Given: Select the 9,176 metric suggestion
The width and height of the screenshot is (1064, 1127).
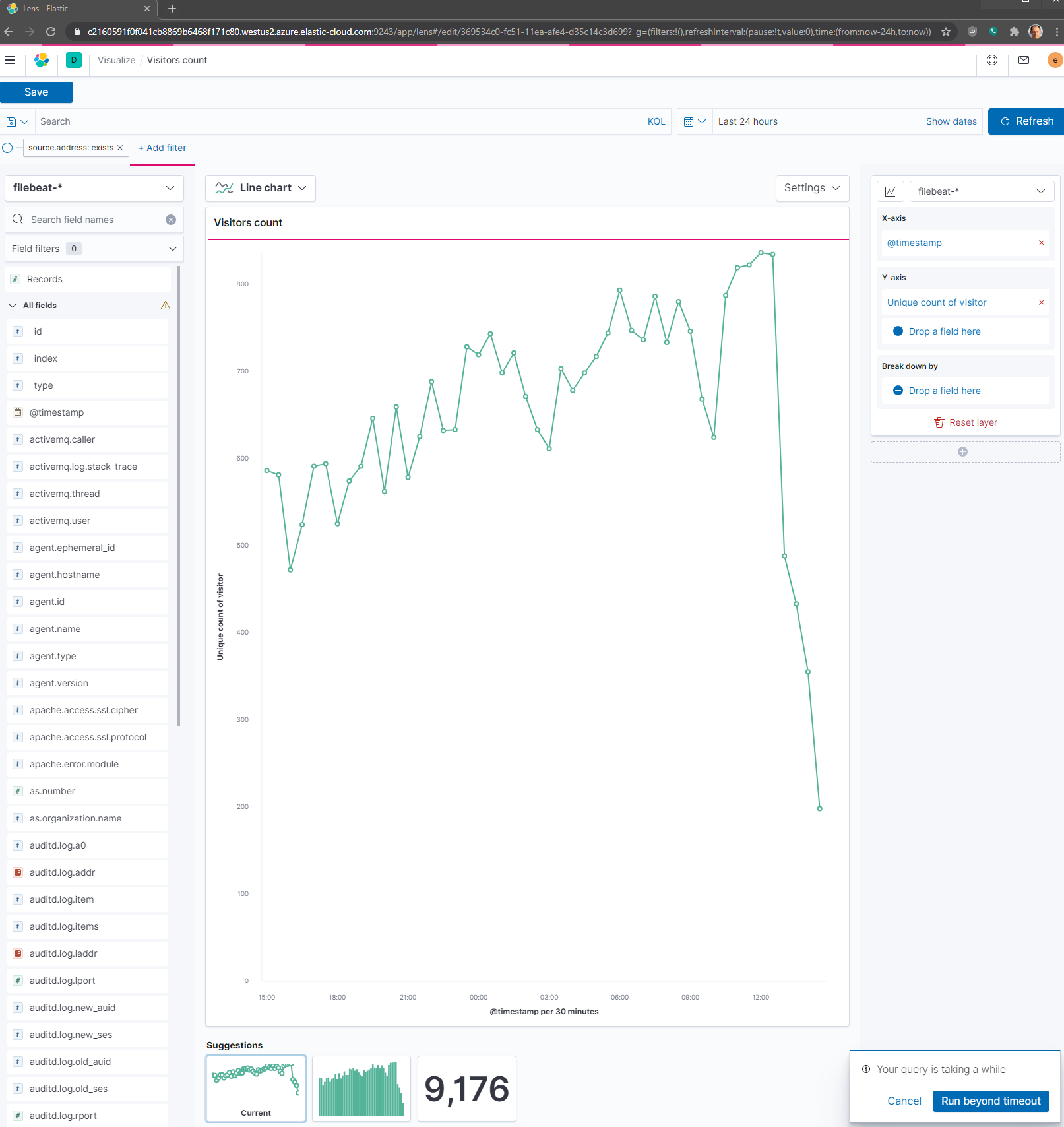Looking at the screenshot, I should pyautogui.click(x=467, y=1089).
